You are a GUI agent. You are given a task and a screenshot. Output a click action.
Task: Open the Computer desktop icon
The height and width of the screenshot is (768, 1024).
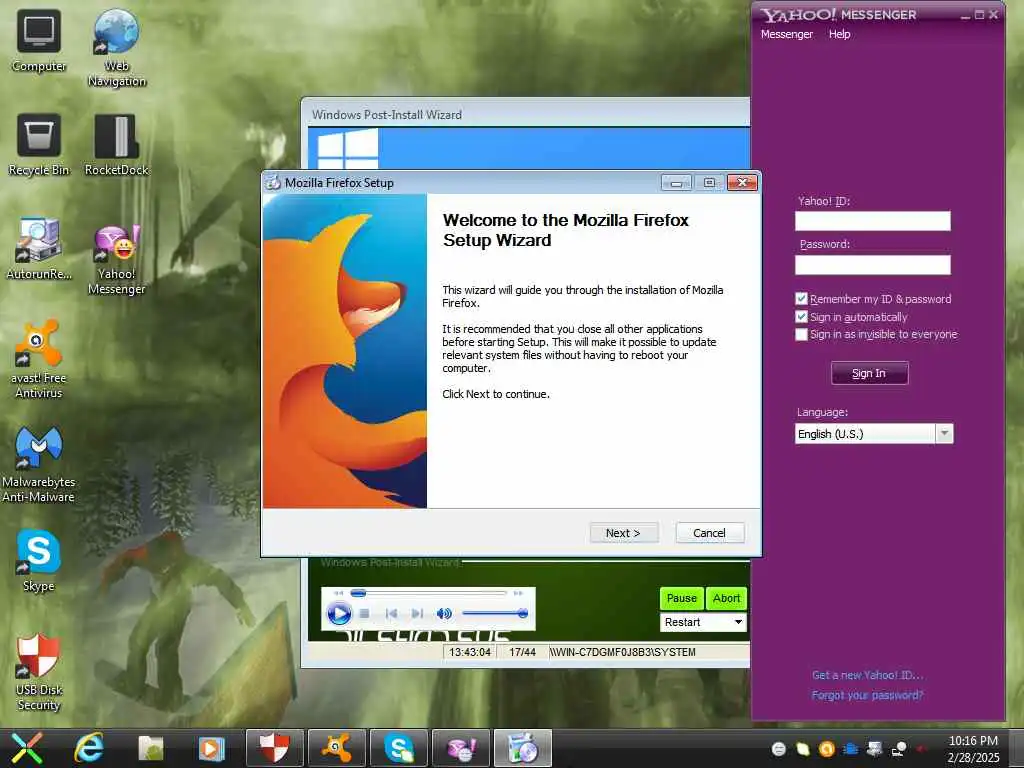pos(39,40)
